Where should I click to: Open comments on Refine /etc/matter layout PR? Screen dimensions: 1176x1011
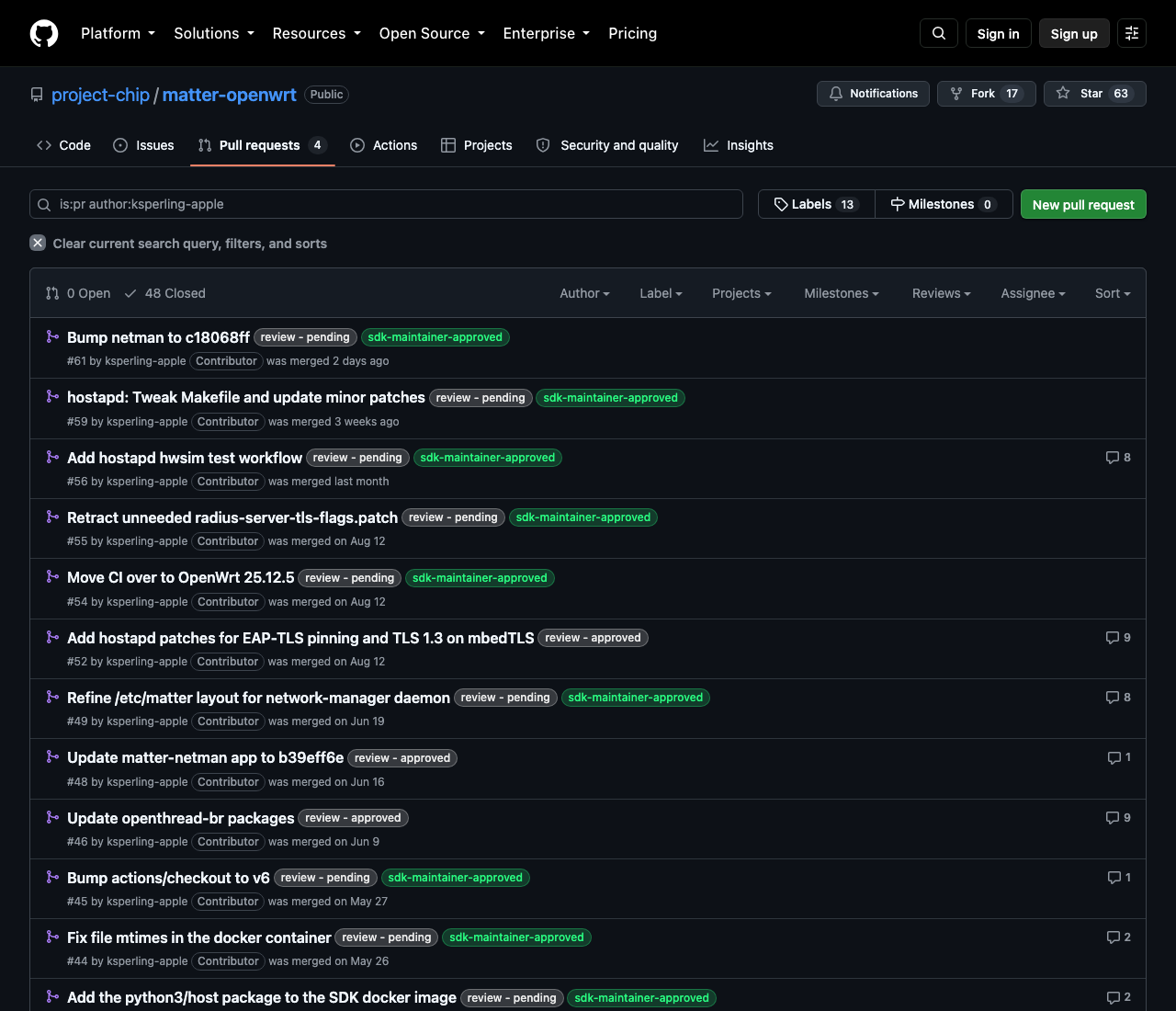pos(1118,698)
